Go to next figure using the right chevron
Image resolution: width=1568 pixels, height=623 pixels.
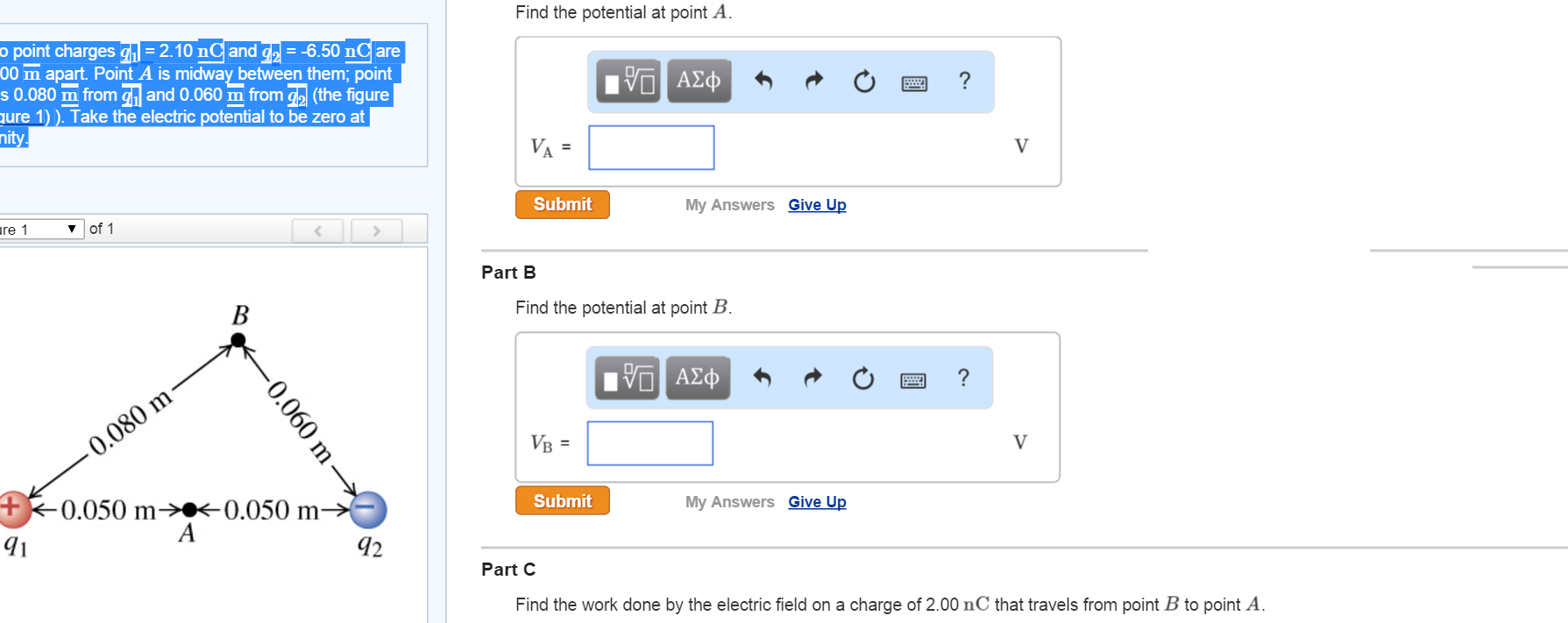pyautogui.click(x=376, y=230)
